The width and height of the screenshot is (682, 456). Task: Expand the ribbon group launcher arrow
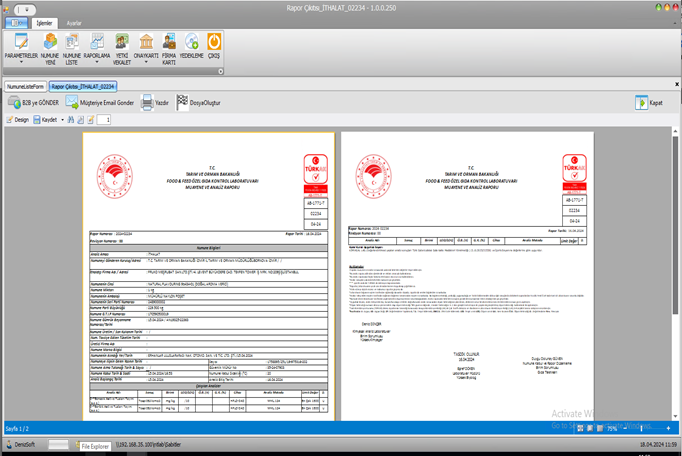(x=221, y=71)
